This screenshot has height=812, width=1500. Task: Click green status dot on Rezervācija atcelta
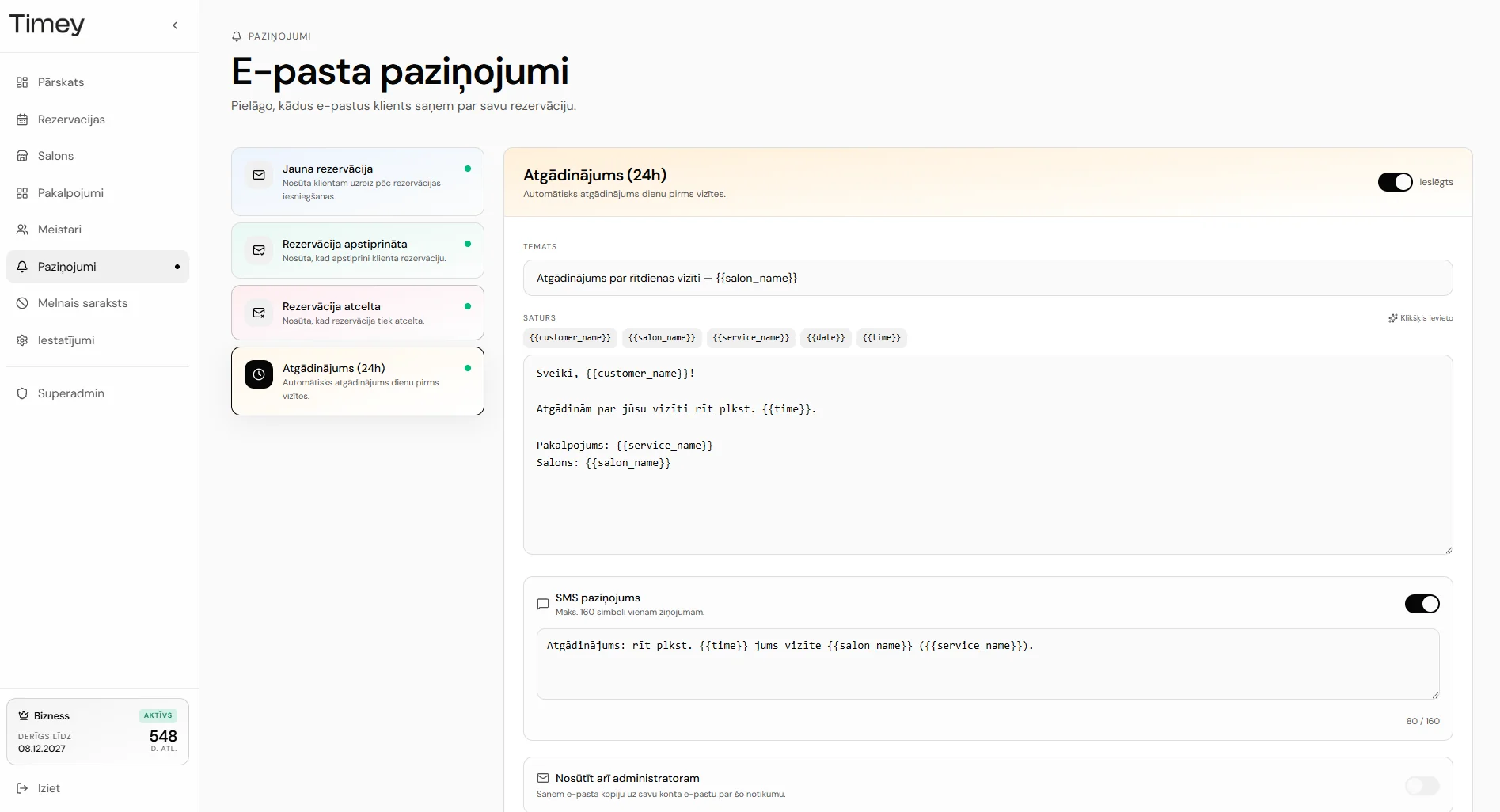tap(468, 306)
